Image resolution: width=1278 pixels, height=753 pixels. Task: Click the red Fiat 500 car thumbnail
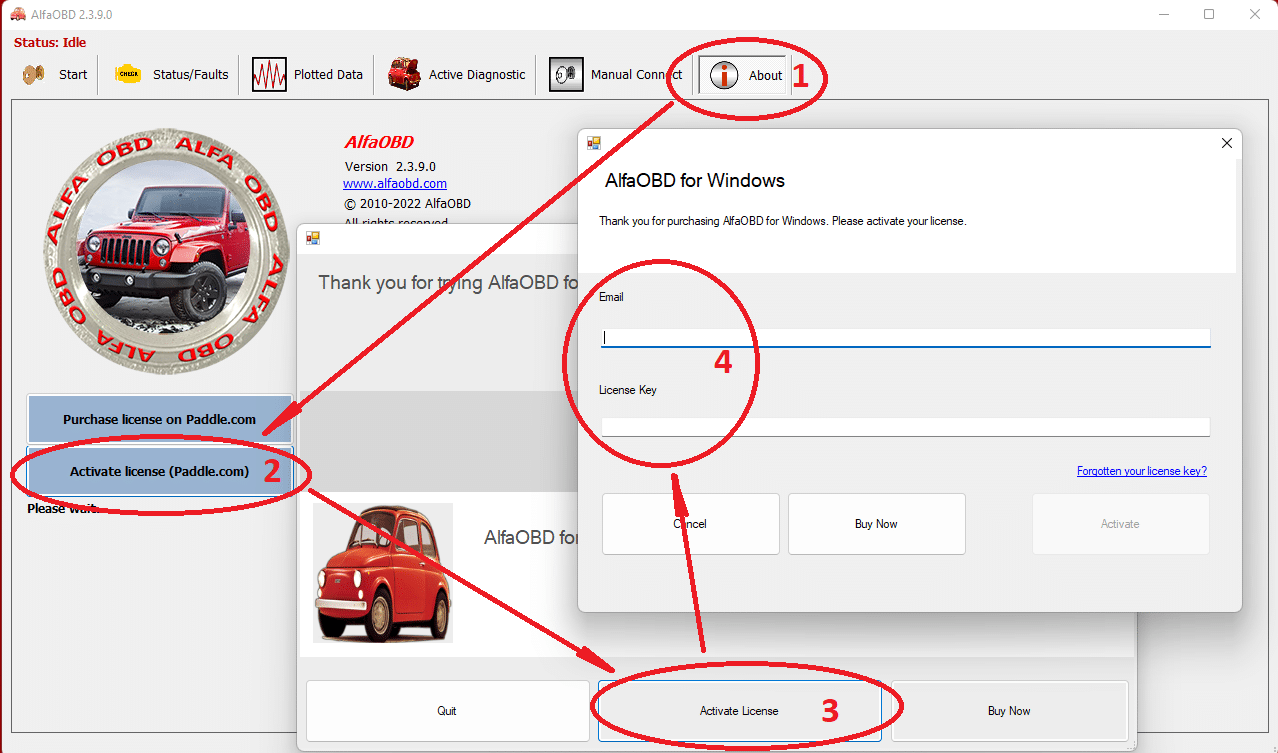point(383,572)
